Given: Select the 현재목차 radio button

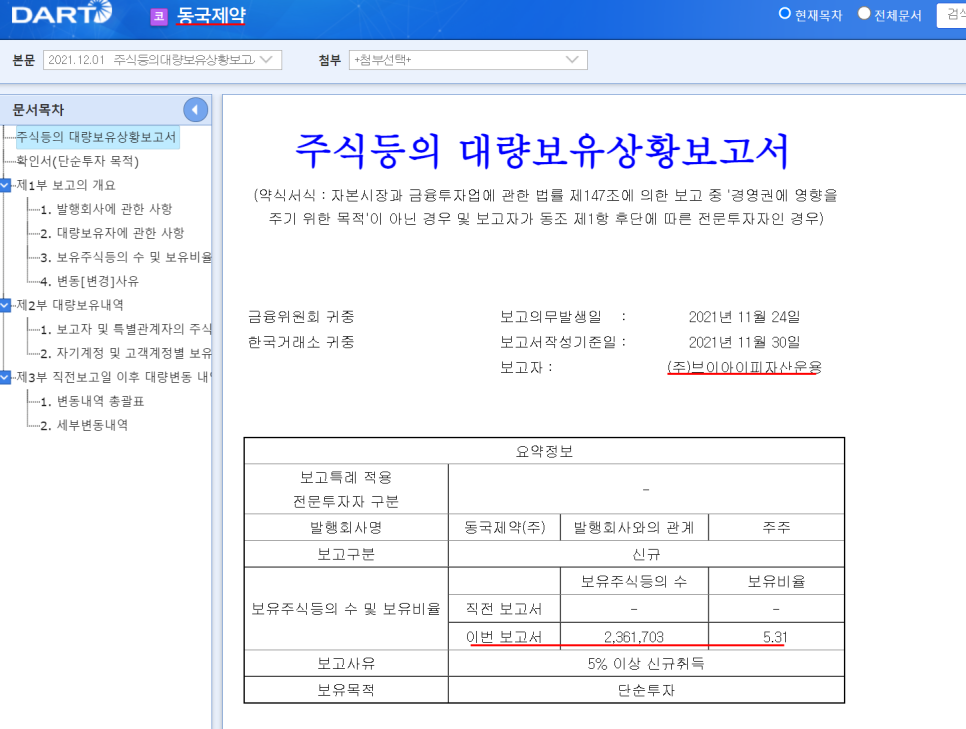Looking at the screenshot, I should [785, 14].
